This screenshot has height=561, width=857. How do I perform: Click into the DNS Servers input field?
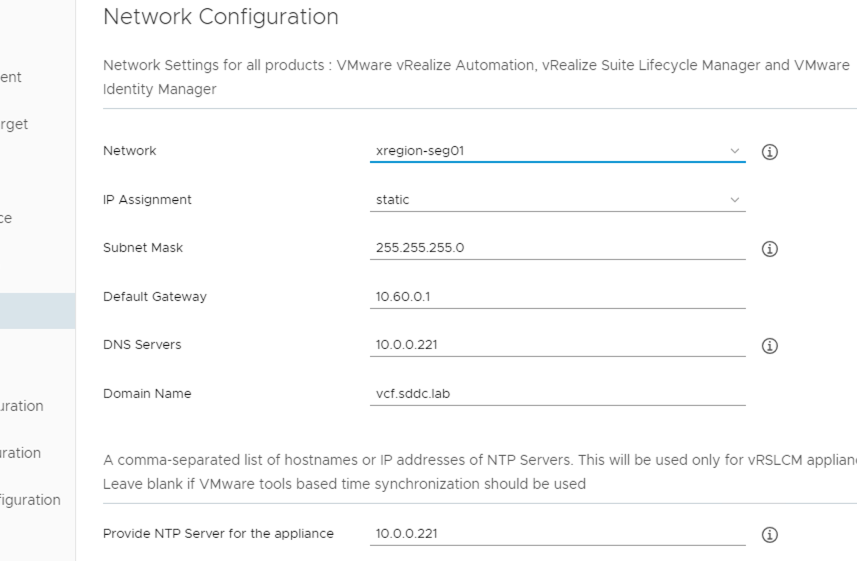[x=557, y=345]
